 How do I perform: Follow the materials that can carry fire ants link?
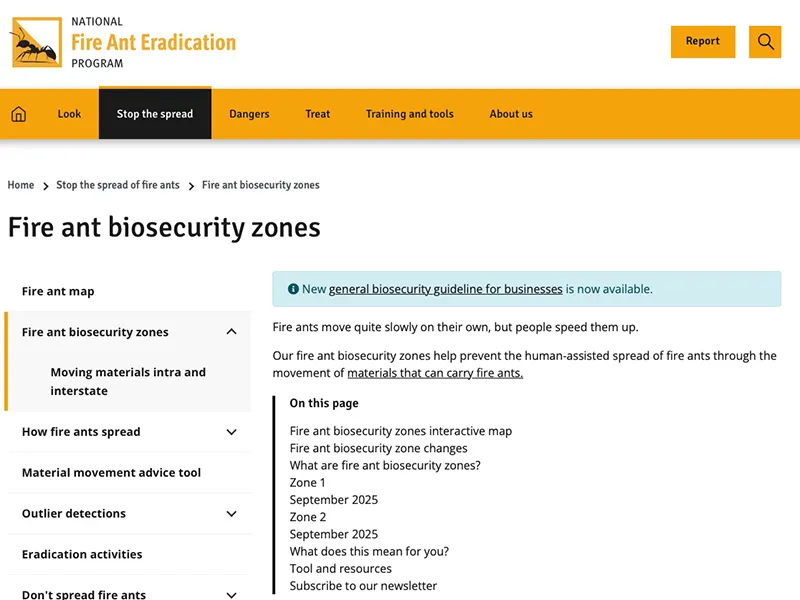[435, 373]
